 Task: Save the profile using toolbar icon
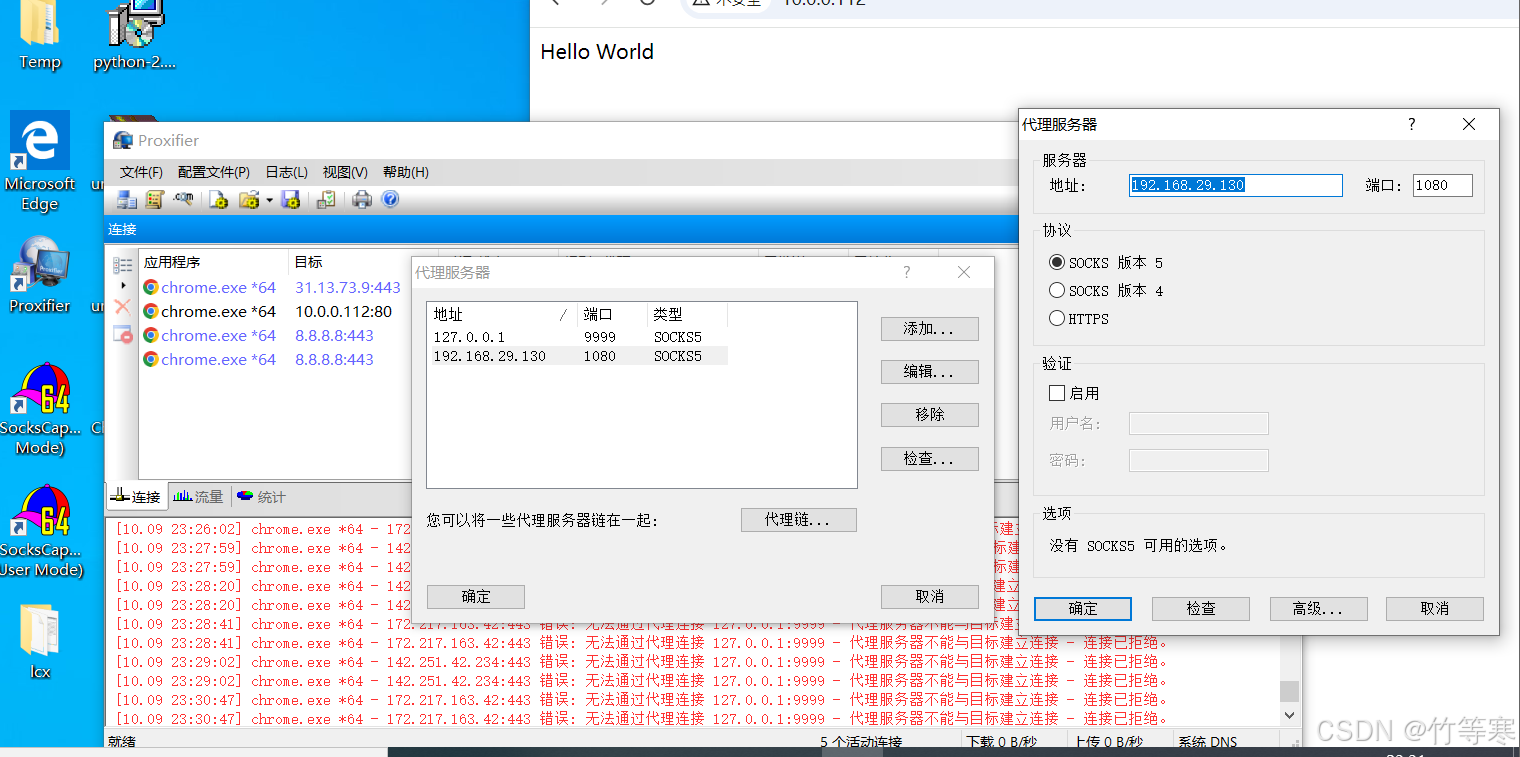[x=291, y=199]
